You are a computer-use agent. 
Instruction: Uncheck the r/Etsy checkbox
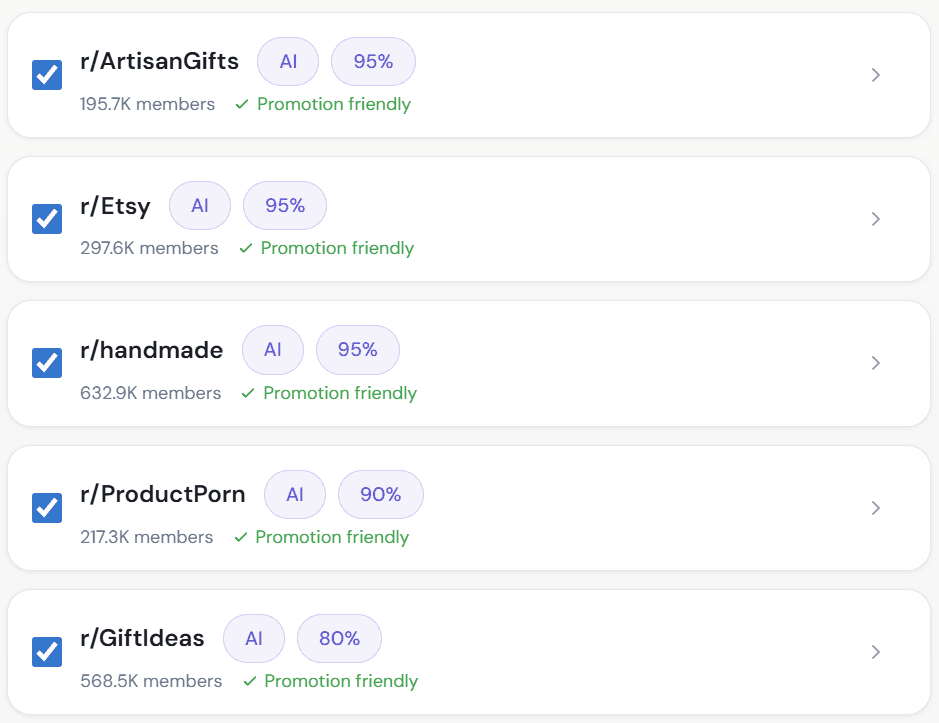pyautogui.click(x=47, y=219)
